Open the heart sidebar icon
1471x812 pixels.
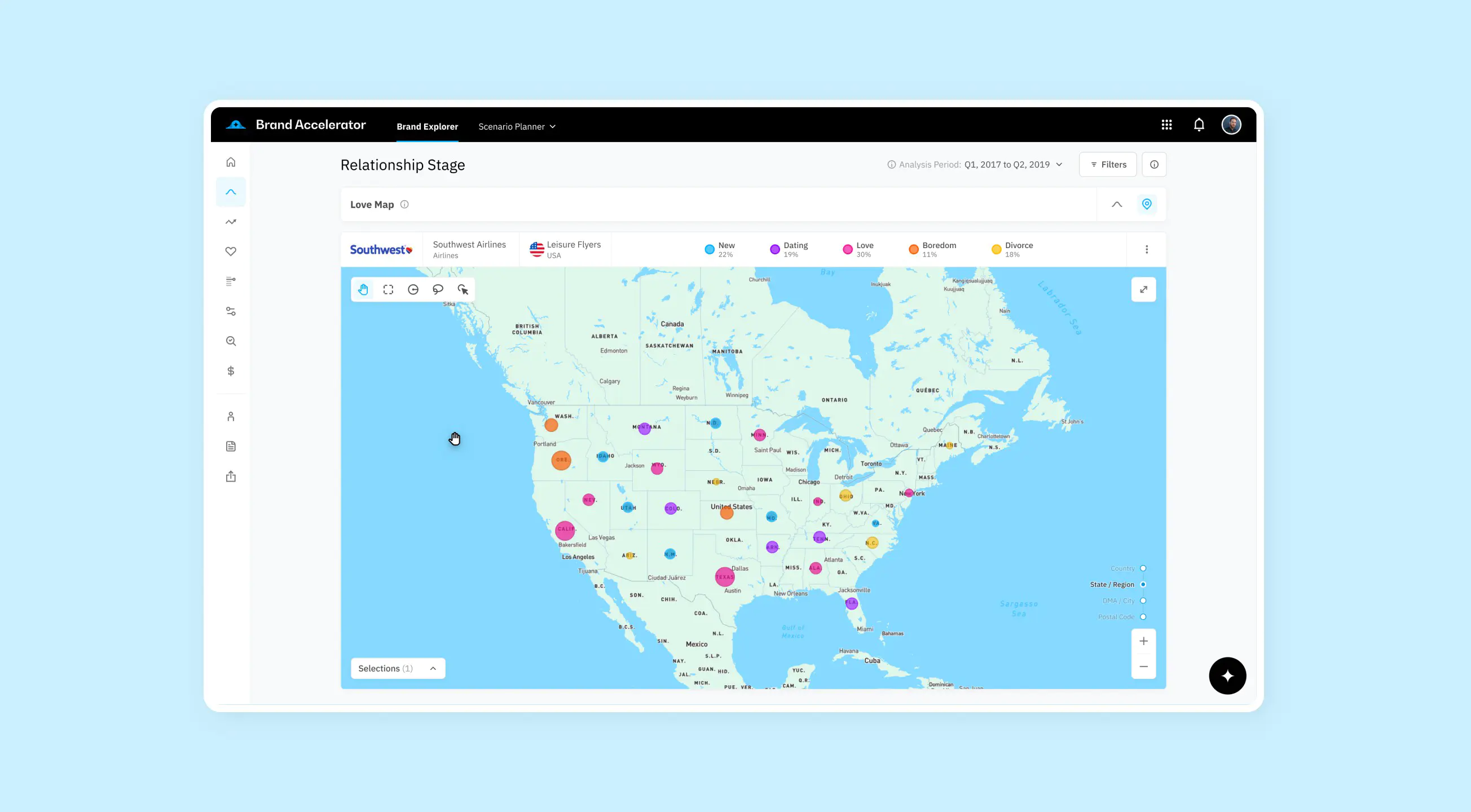(x=231, y=251)
